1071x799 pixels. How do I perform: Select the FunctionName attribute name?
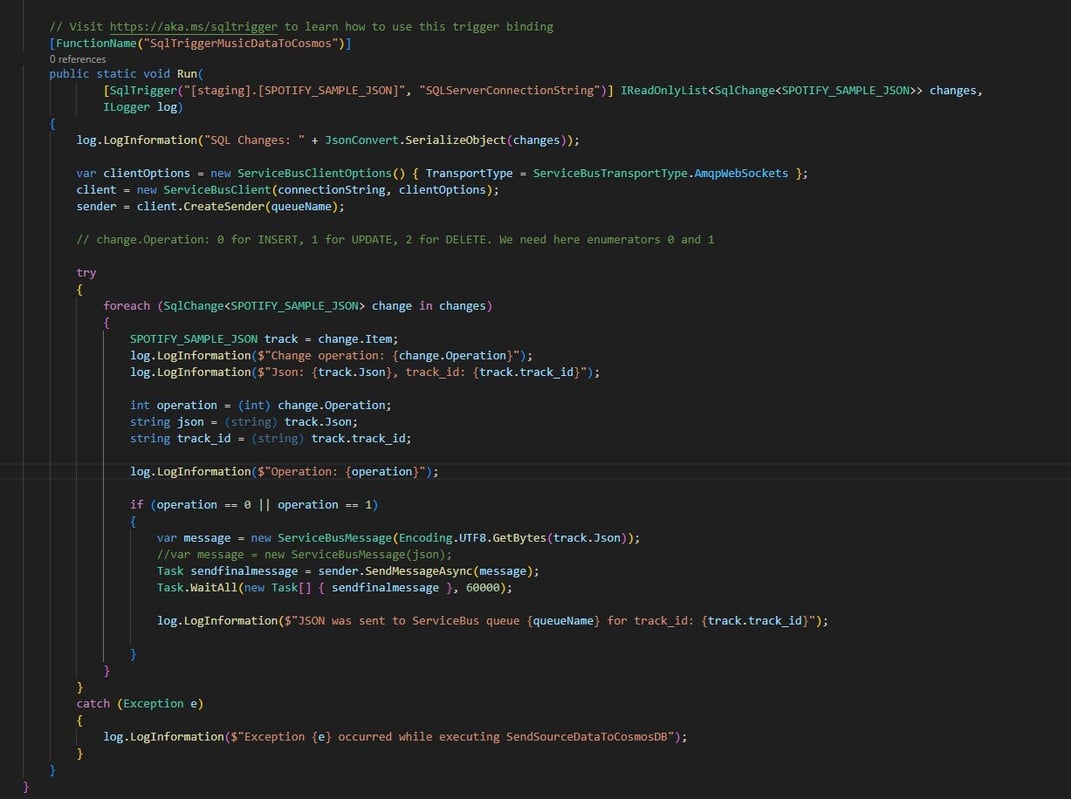click(95, 42)
